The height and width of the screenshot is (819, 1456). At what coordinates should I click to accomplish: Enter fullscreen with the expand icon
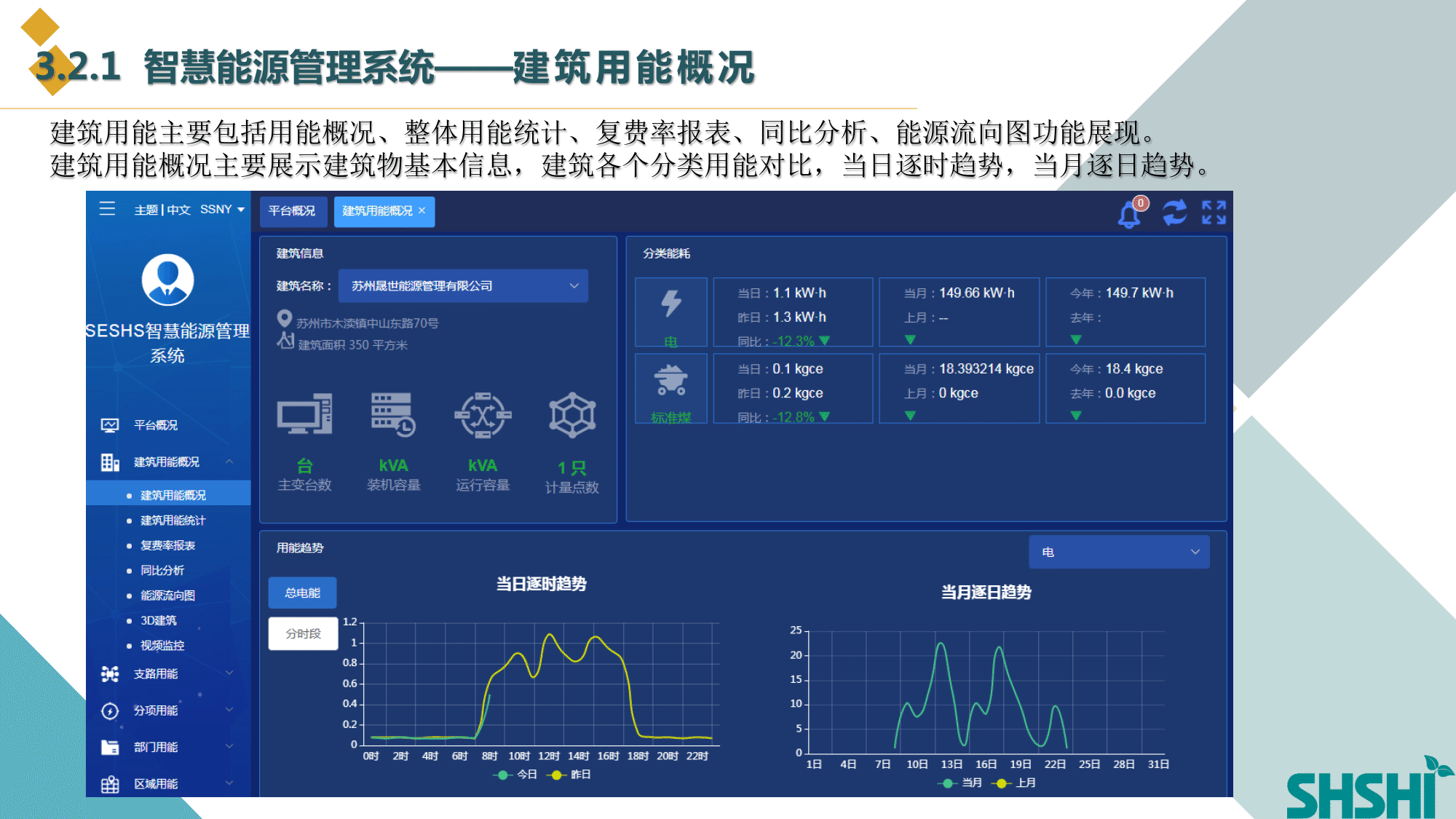pyautogui.click(x=1214, y=213)
